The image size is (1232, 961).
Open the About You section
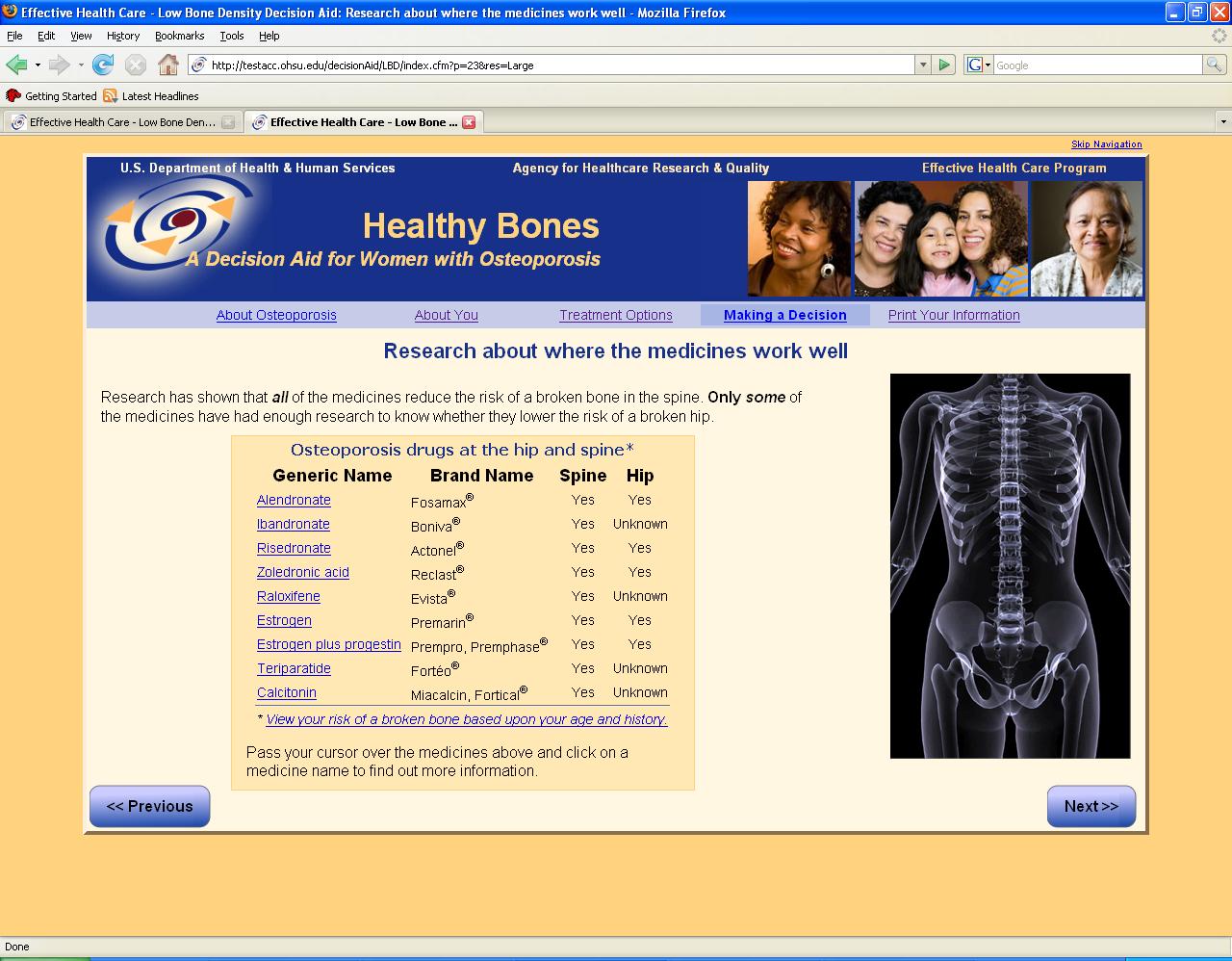tap(447, 315)
